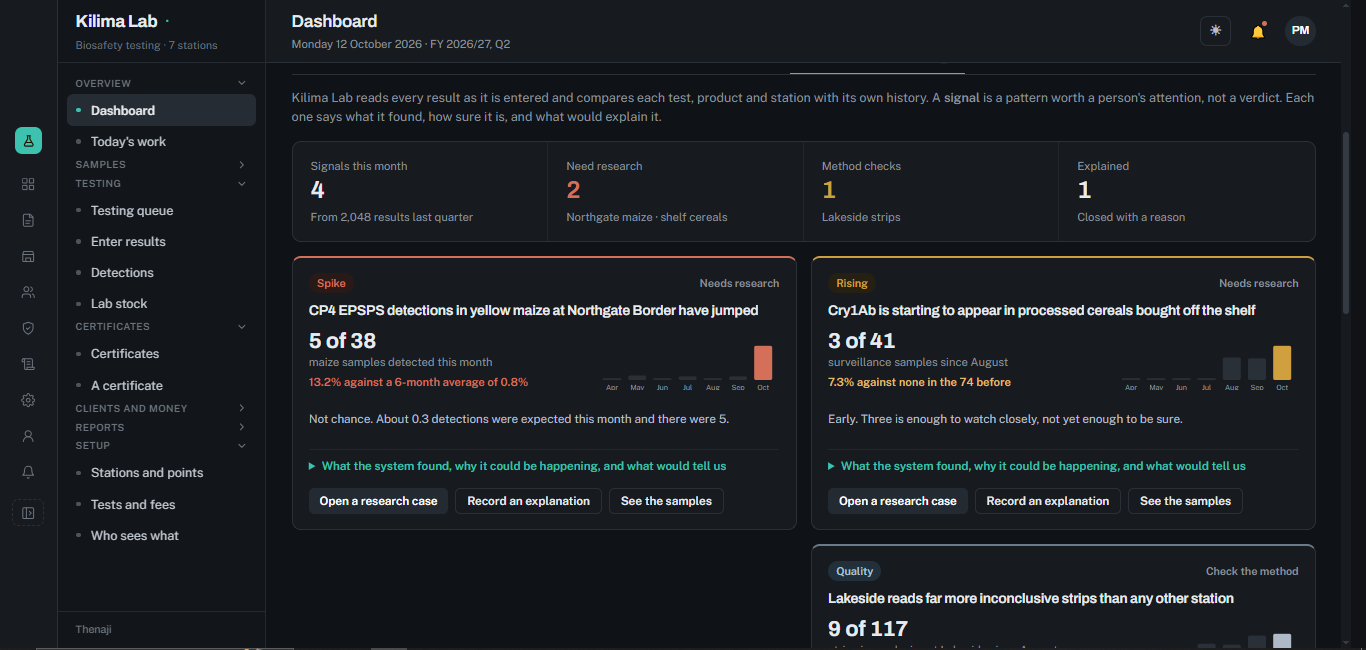Open the settings gear icon in rail
The width and height of the screenshot is (1366, 650).
[x=28, y=400]
